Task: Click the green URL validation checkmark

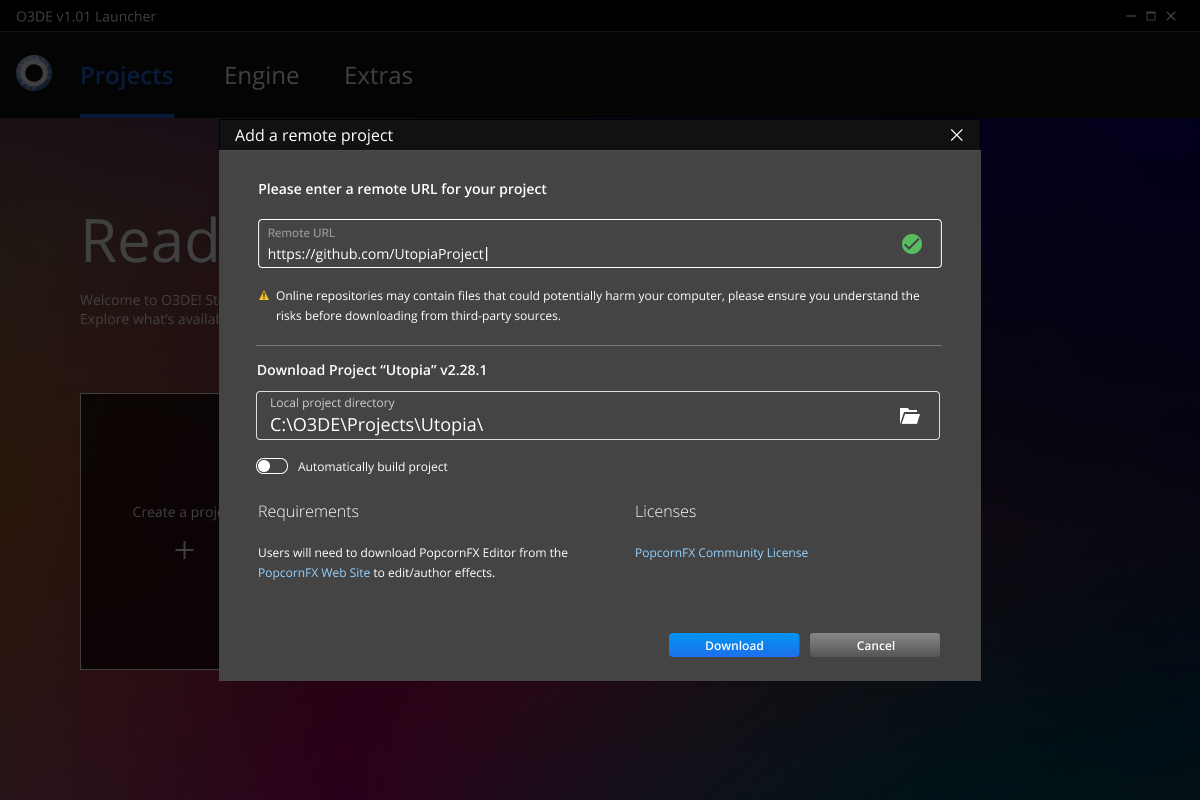Action: pyautogui.click(x=912, y=243)
